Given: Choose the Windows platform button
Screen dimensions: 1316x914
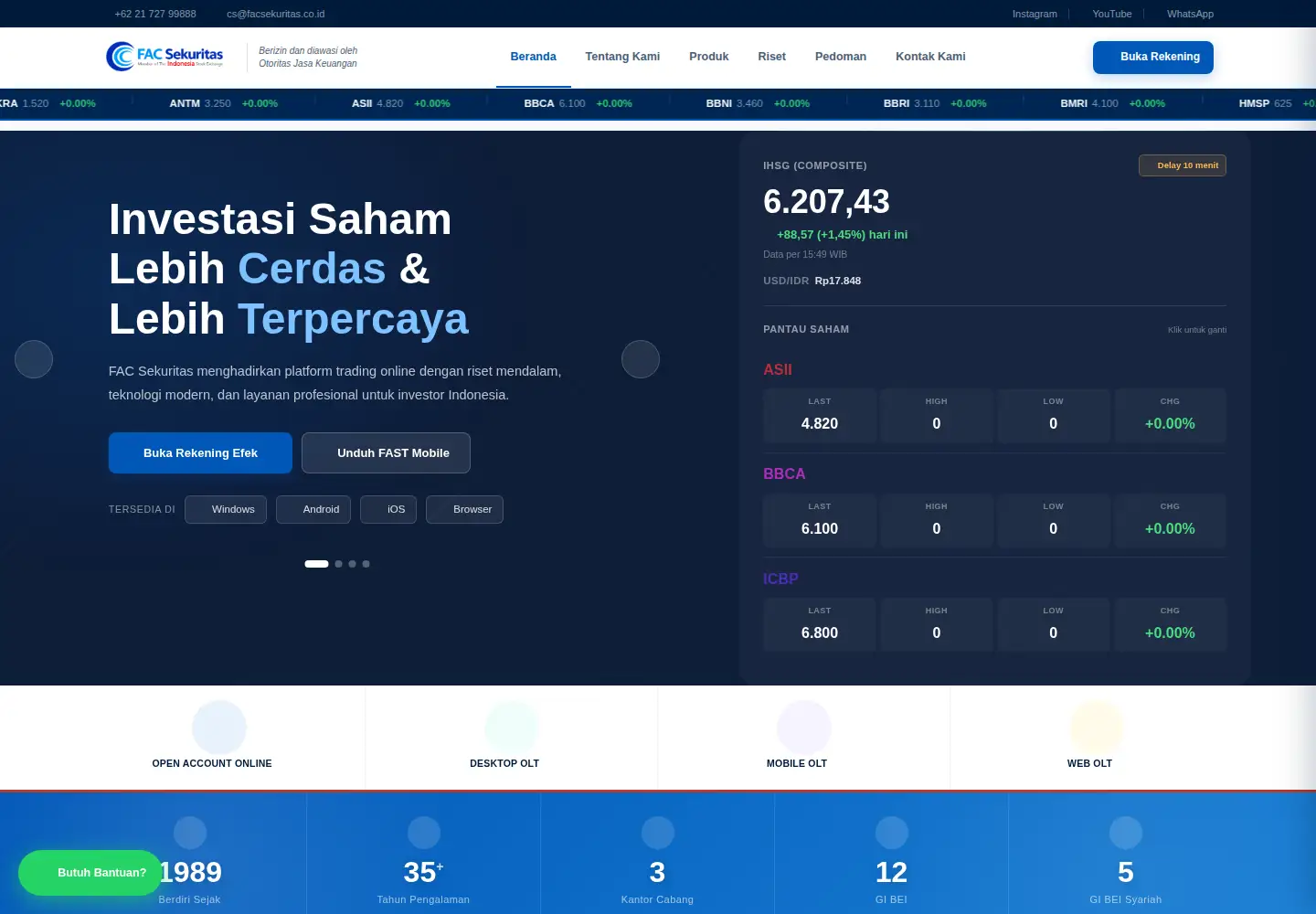Looking at the screenshot, I should point(226,510).
